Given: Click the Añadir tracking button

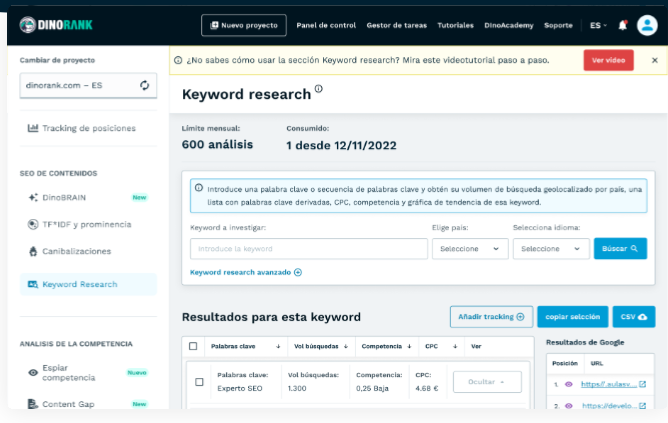Looking at the screenshot, I should point(491,317).
